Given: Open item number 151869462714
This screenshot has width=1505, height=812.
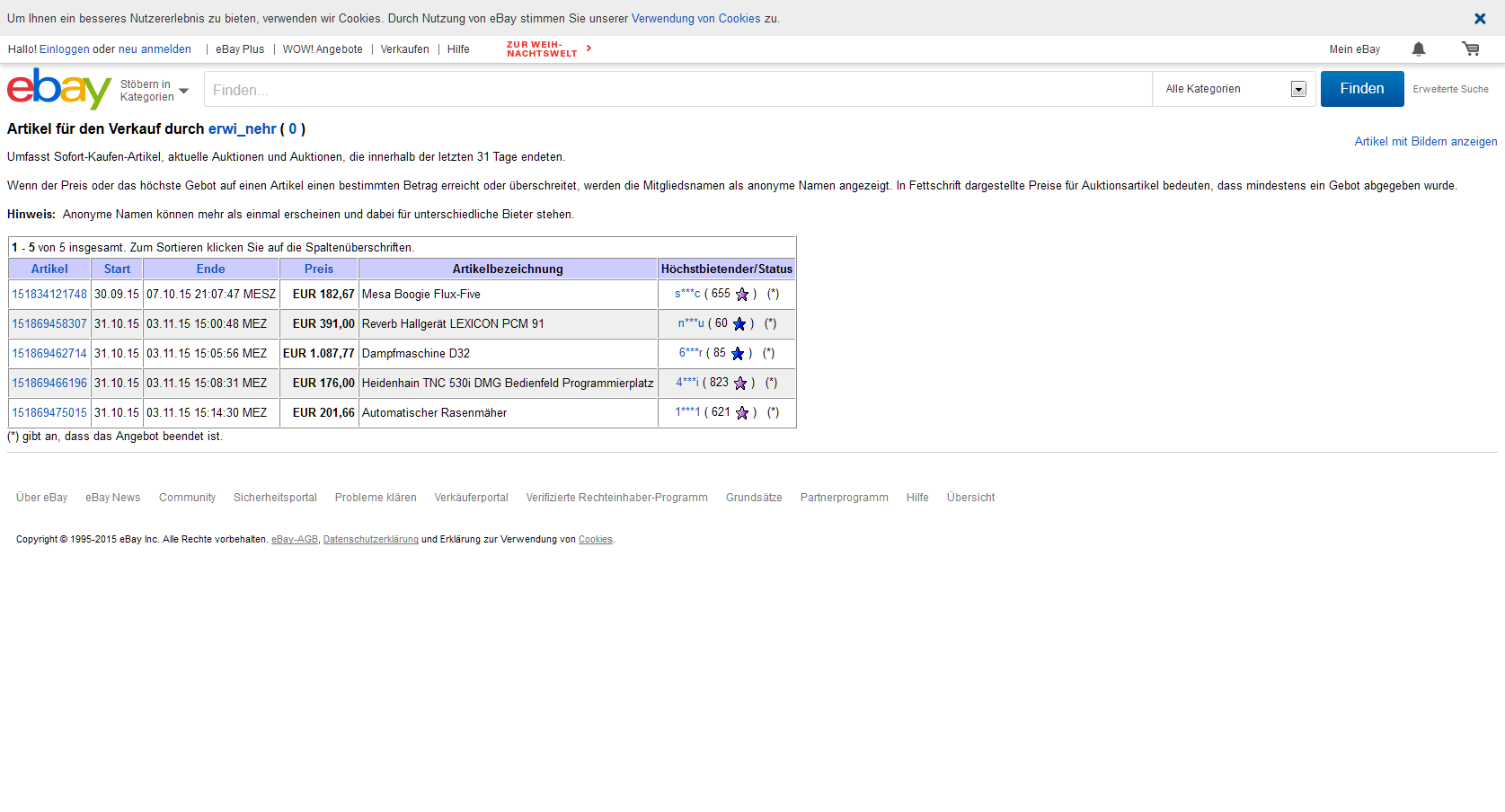Looking at the screenshot, I should pos(49,354).
